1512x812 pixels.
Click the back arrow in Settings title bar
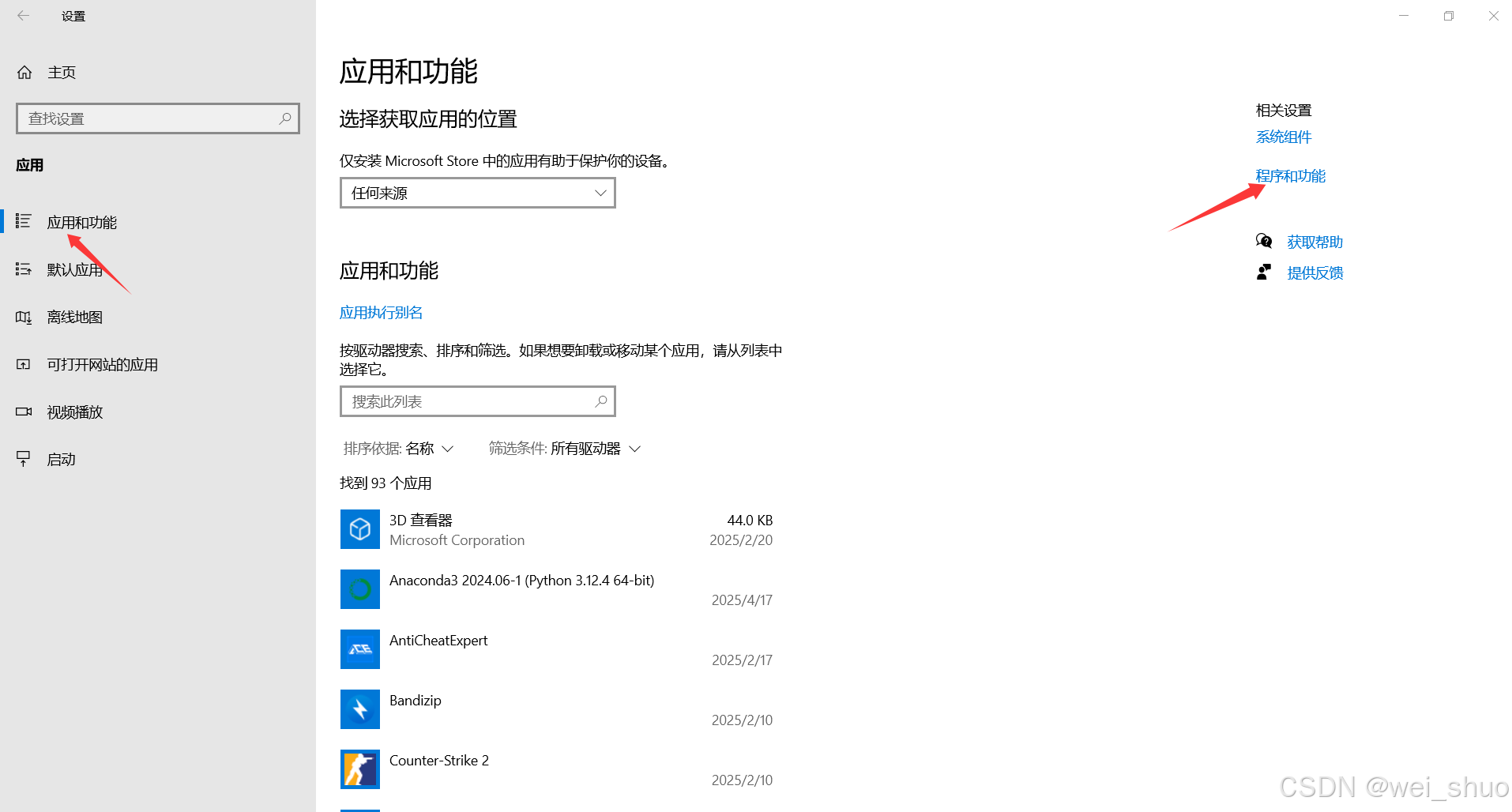(x=24, y=16)
